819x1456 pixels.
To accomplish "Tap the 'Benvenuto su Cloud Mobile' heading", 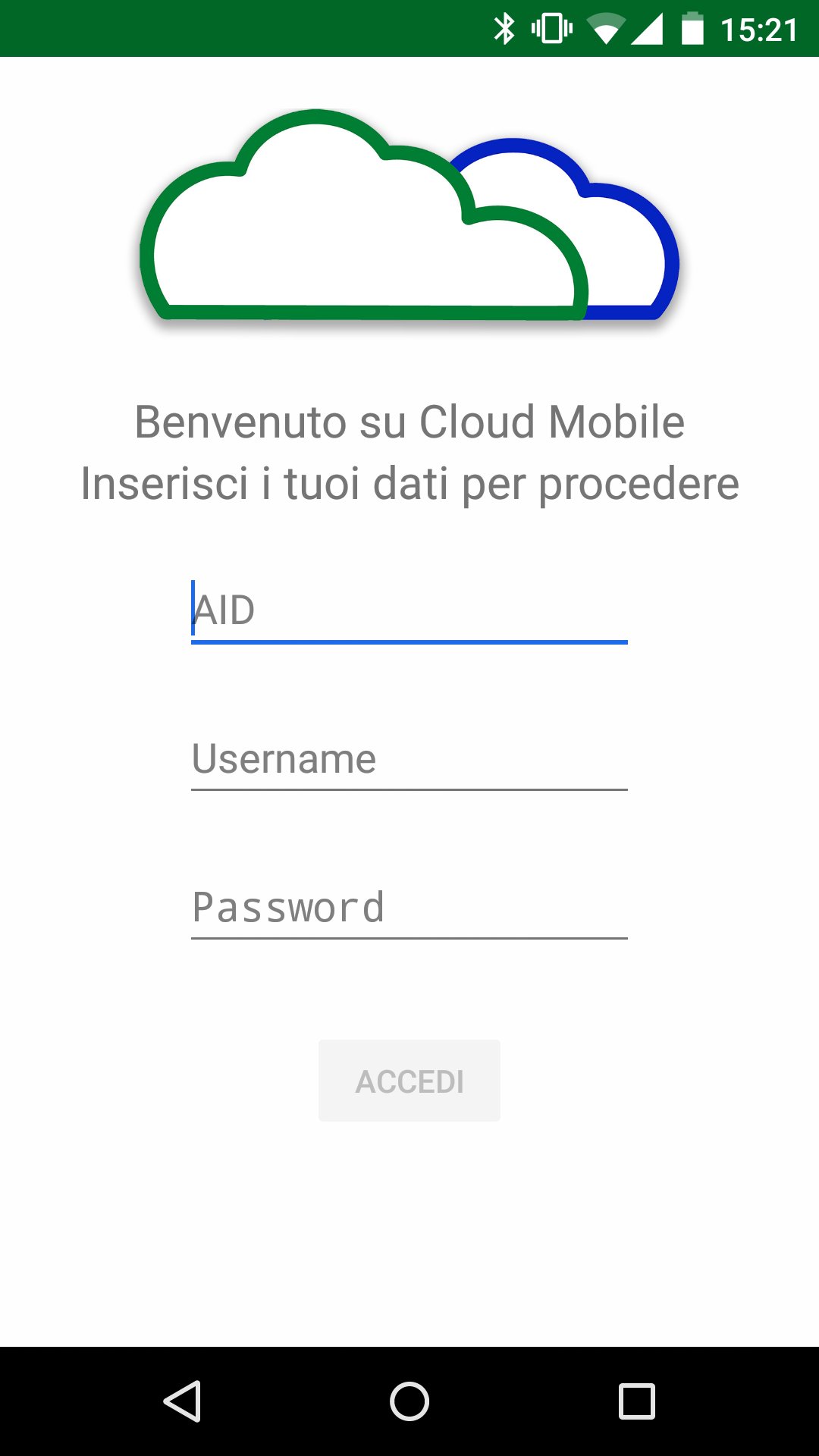I will [x=409, y=422].
